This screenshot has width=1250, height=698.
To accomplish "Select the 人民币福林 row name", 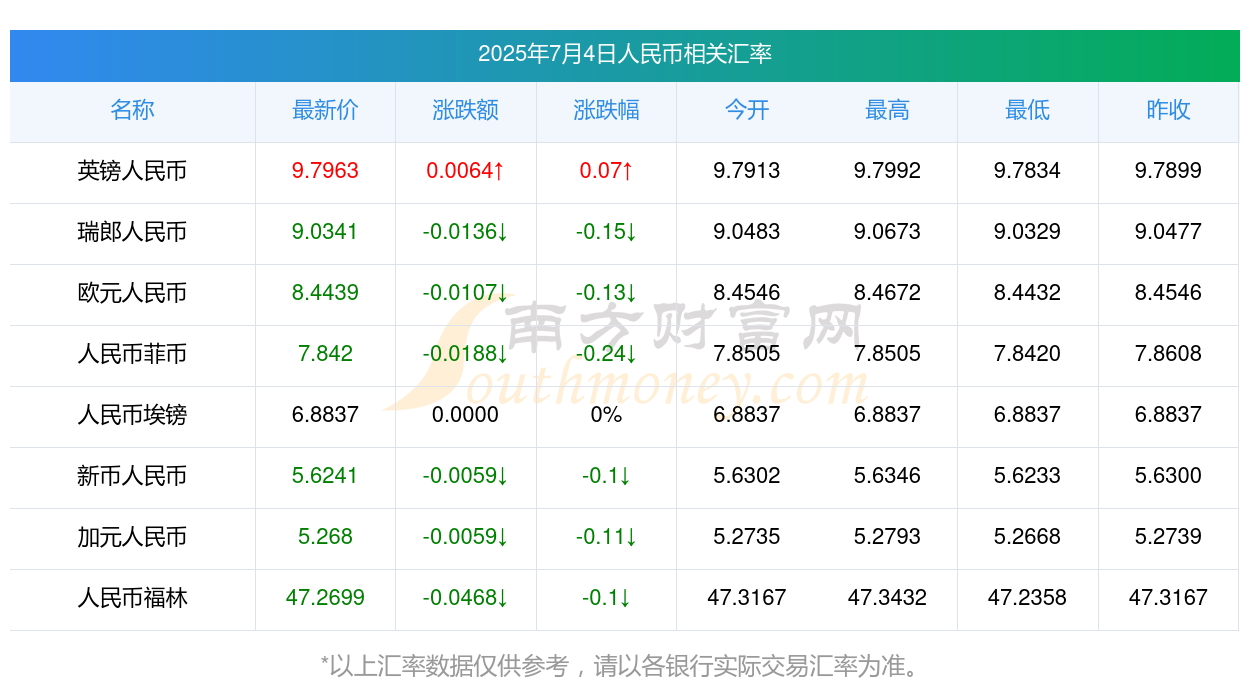I will click(132, 598).
